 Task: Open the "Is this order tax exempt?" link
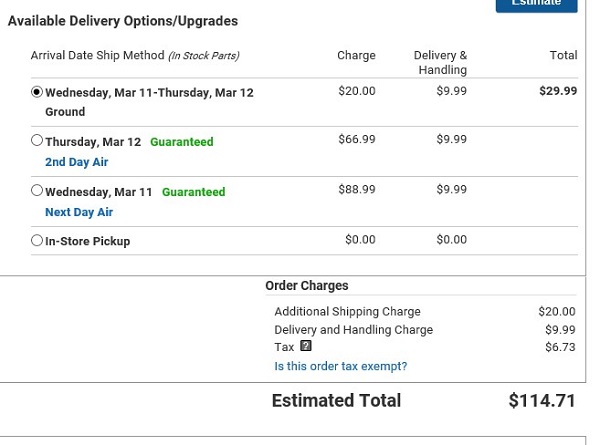[x=340, y=367]
